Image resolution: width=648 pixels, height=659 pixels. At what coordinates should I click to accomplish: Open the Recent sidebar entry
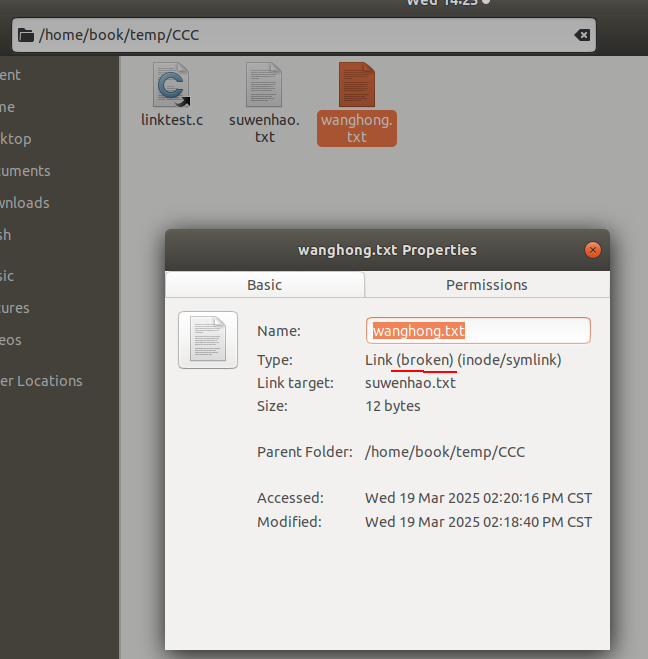[10, 75]
